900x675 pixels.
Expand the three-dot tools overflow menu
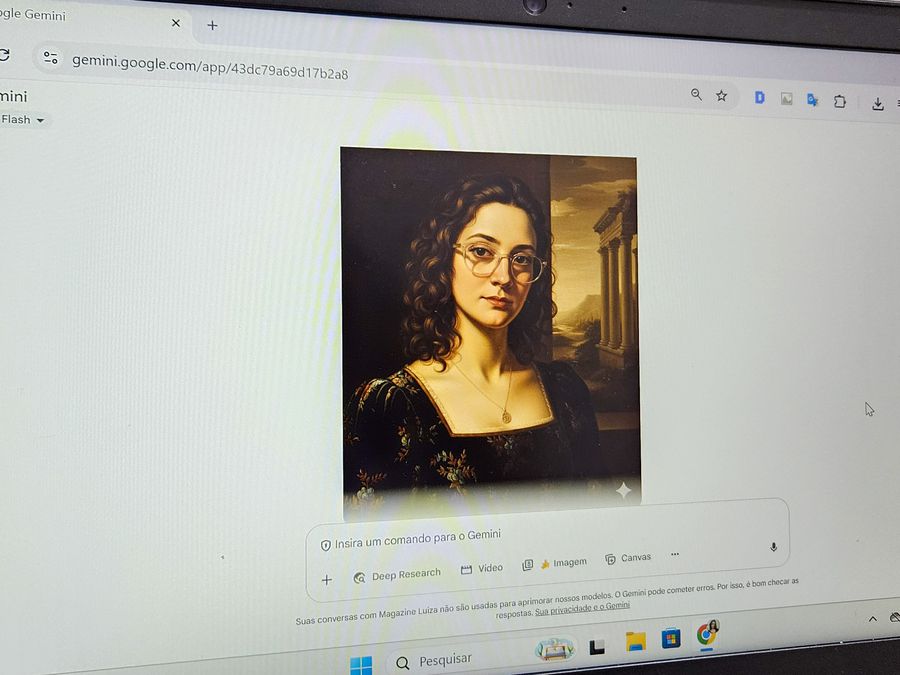[x=675, y=553]
